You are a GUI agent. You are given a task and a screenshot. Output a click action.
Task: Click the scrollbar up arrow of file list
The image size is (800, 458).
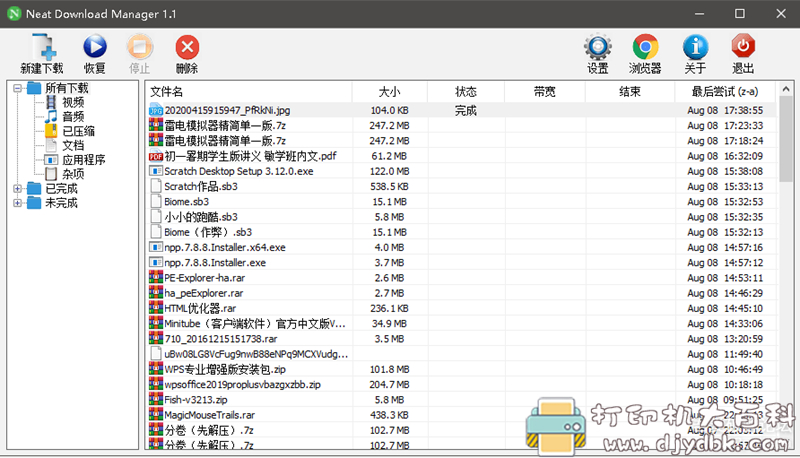786,89
